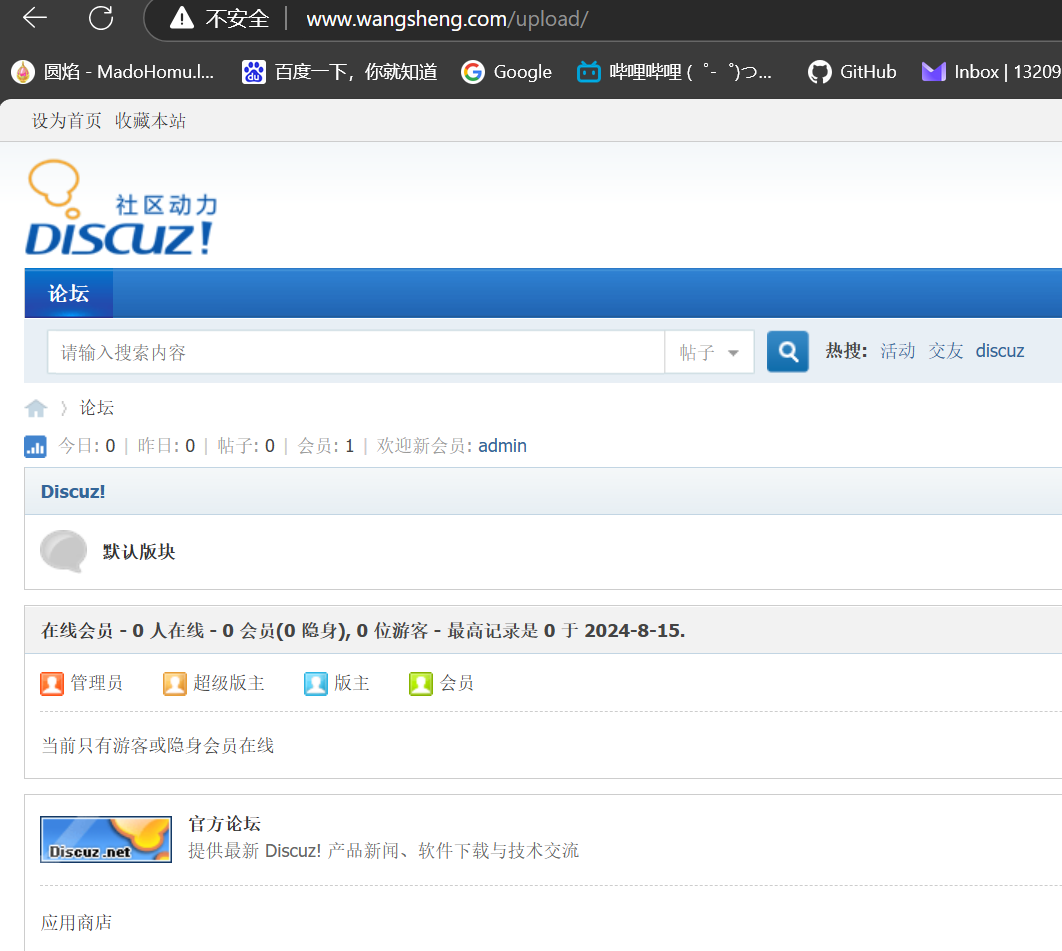Click the 默认版块 speech bubble icon
Viewport: 1062px width, 951px height.
click(64, 551)
